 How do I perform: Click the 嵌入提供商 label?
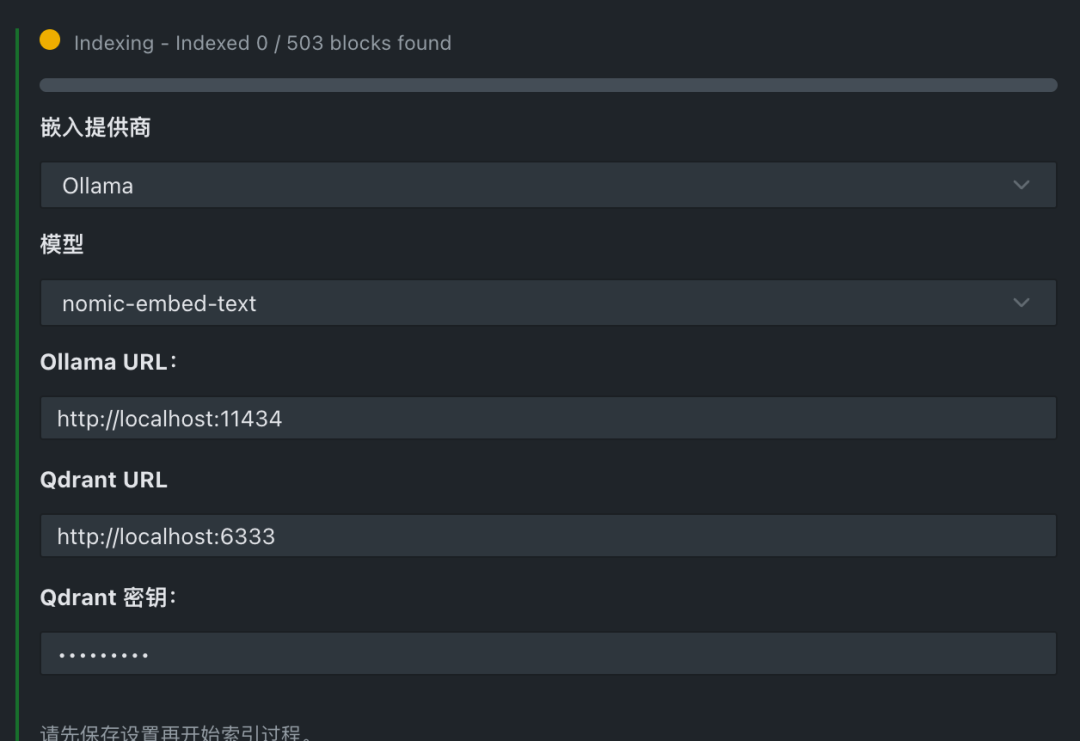coord(95,127)
